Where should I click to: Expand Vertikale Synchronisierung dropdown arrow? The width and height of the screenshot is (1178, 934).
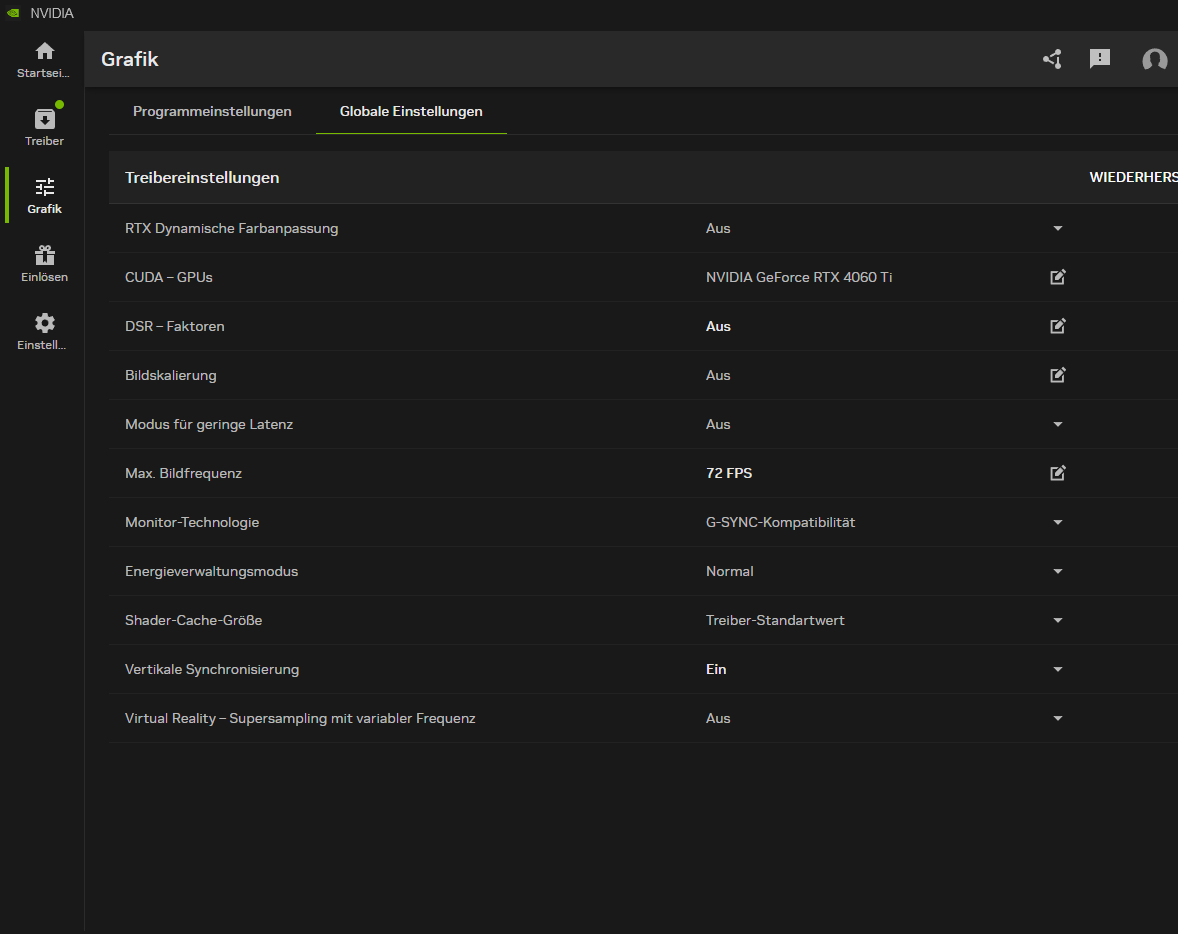1058,670
